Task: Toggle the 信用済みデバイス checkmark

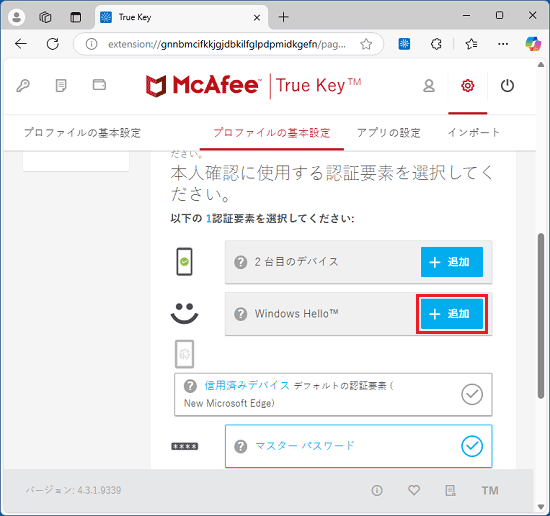Action: [472, 395]
